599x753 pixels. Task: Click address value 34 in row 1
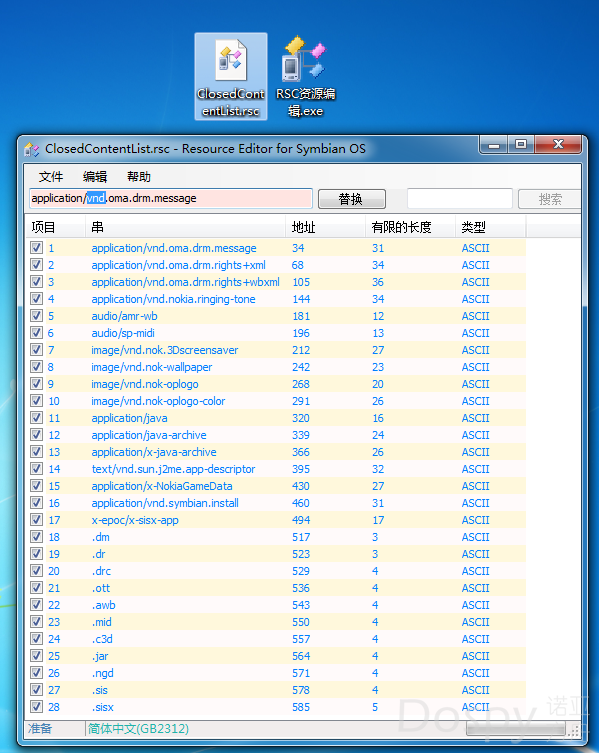(x=298, y=248)
